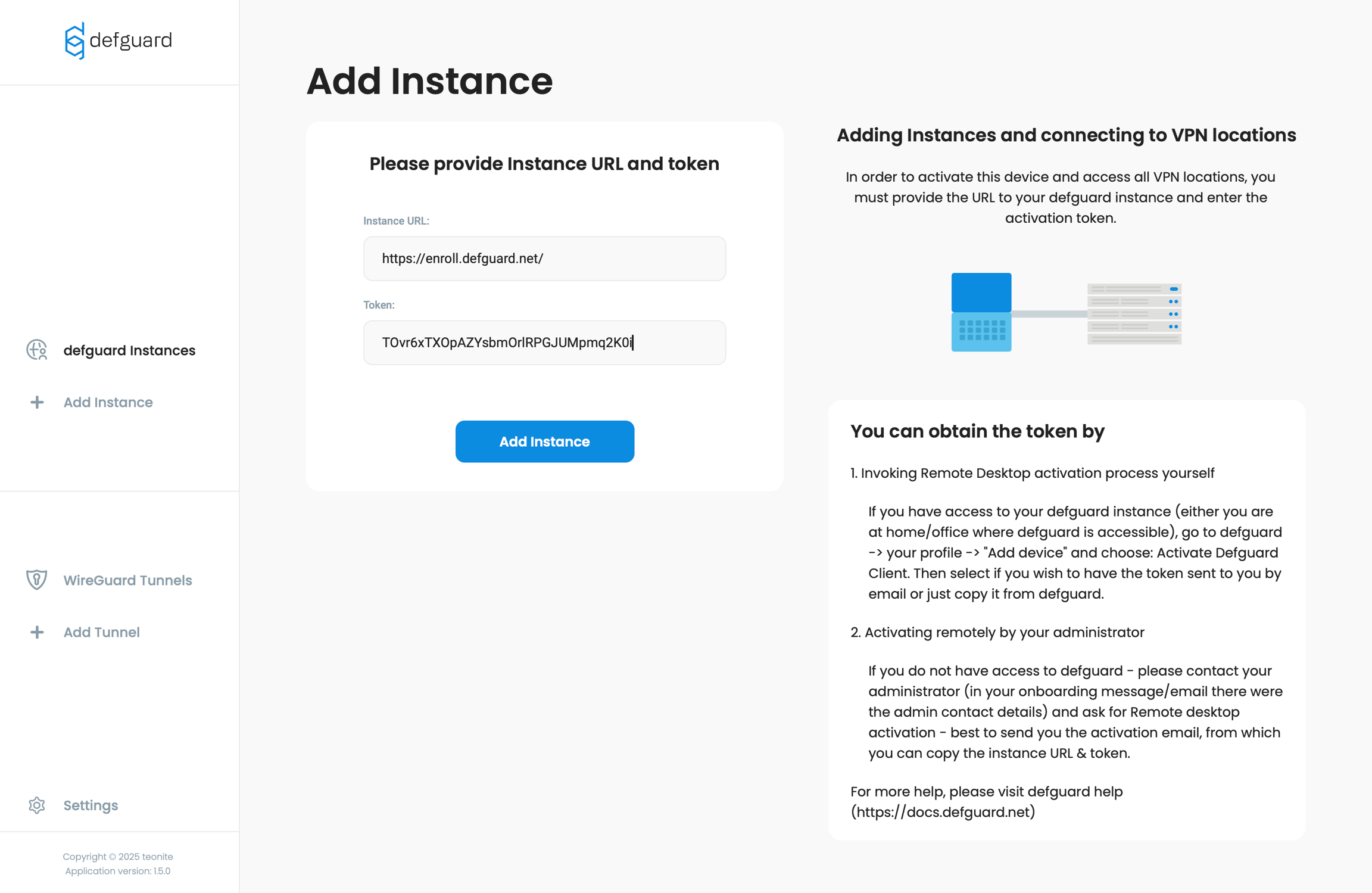Screen dimensions: 1372x893
Task: Click the Add Instance page heading
Action: 429,81
